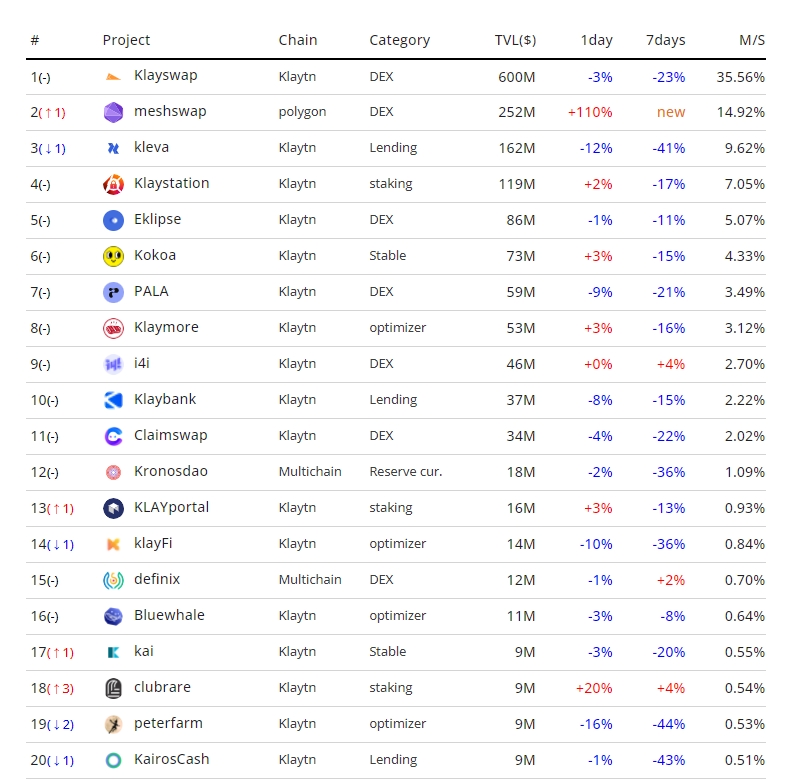Screen dimensions: 798x780
Task: Click the Klaystation red icon
Action: tap(113, 184)
